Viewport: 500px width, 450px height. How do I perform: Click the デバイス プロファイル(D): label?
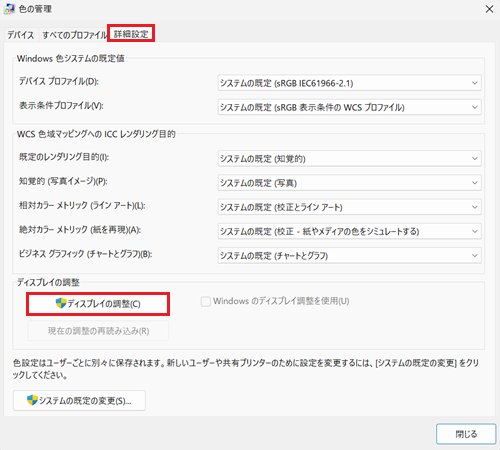click(x=59, y=81)
